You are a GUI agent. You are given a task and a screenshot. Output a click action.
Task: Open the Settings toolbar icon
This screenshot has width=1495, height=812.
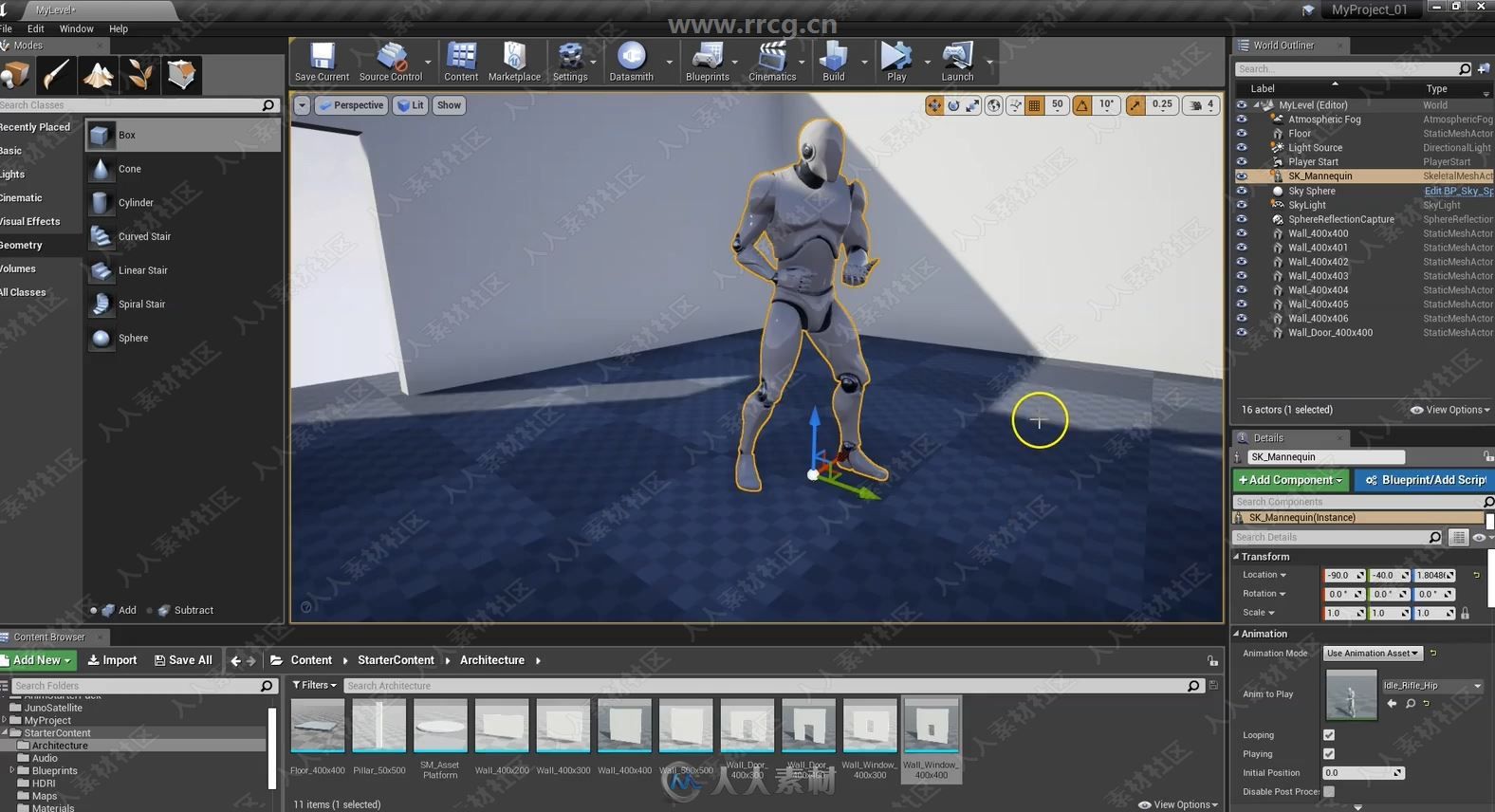tap(570, 62)
